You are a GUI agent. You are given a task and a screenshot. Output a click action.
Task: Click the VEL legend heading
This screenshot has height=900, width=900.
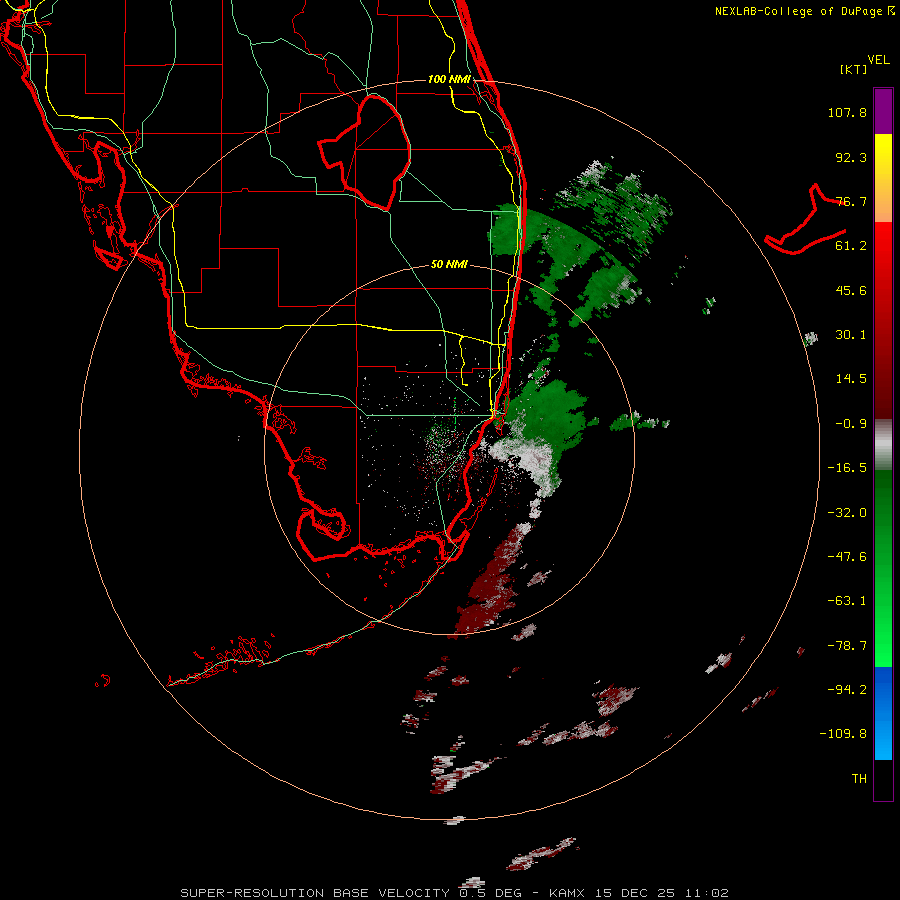878,60
